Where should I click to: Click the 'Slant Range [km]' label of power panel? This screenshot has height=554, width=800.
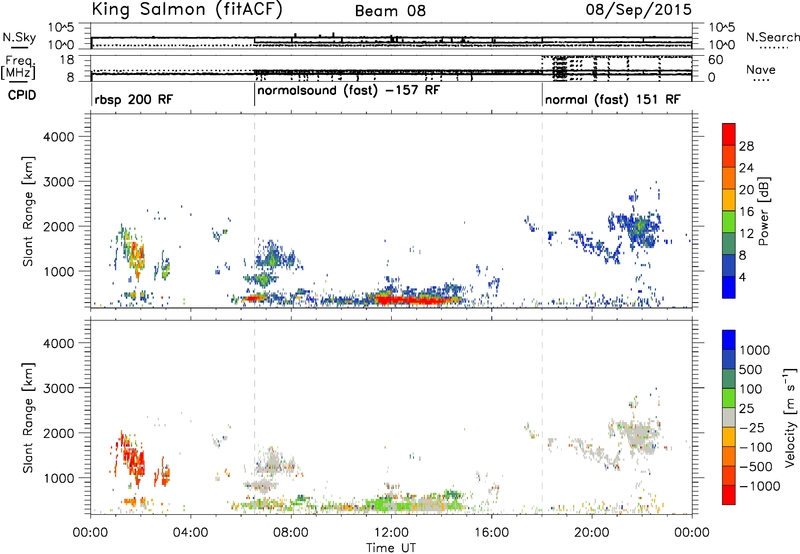pyautogui.click(x=28, y=211)
